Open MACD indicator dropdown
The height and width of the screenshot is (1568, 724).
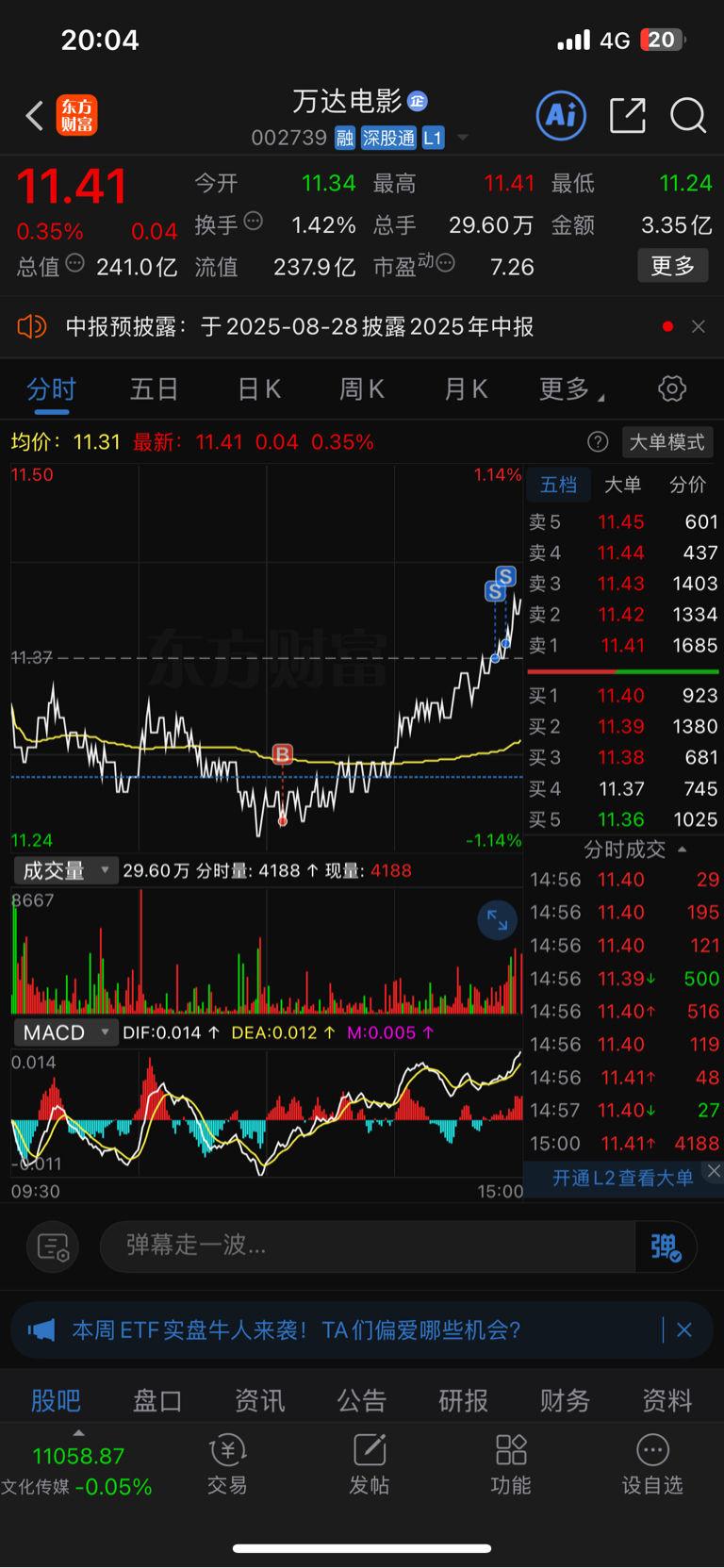click(65, 1032)
